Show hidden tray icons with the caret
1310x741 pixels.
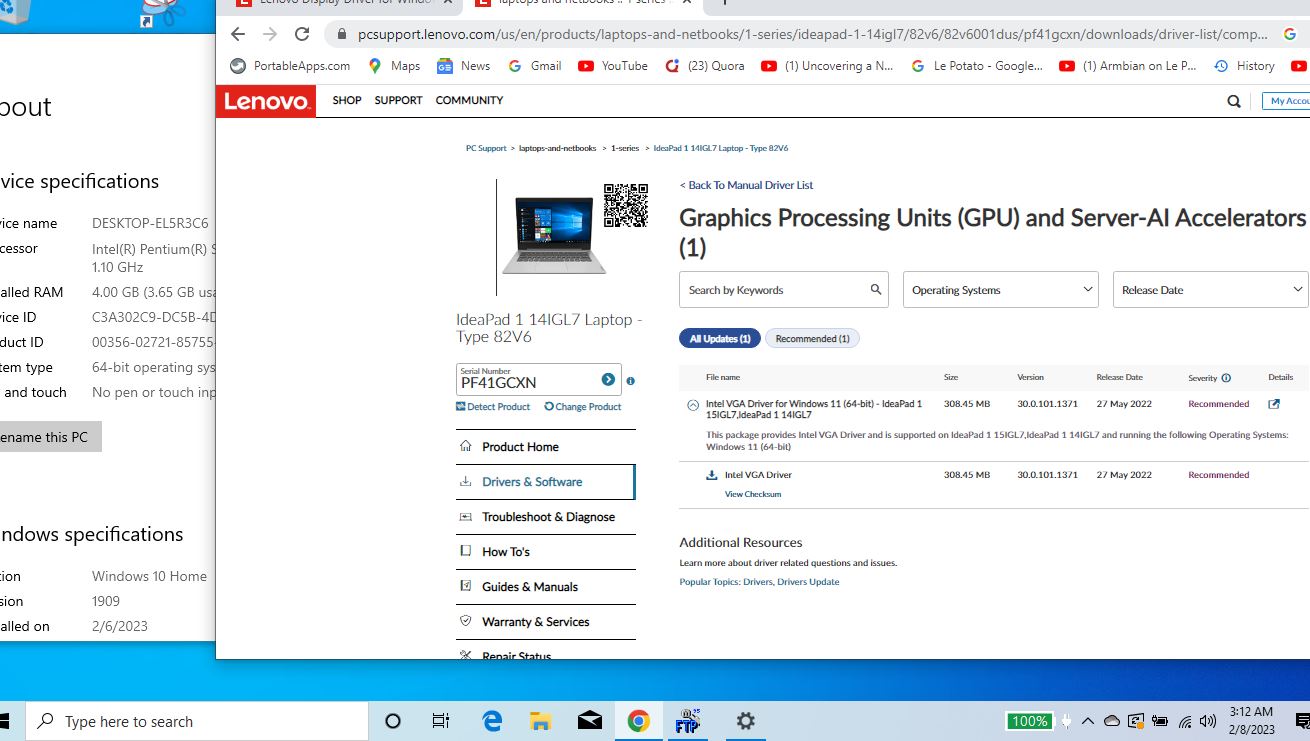(1087, 721)
